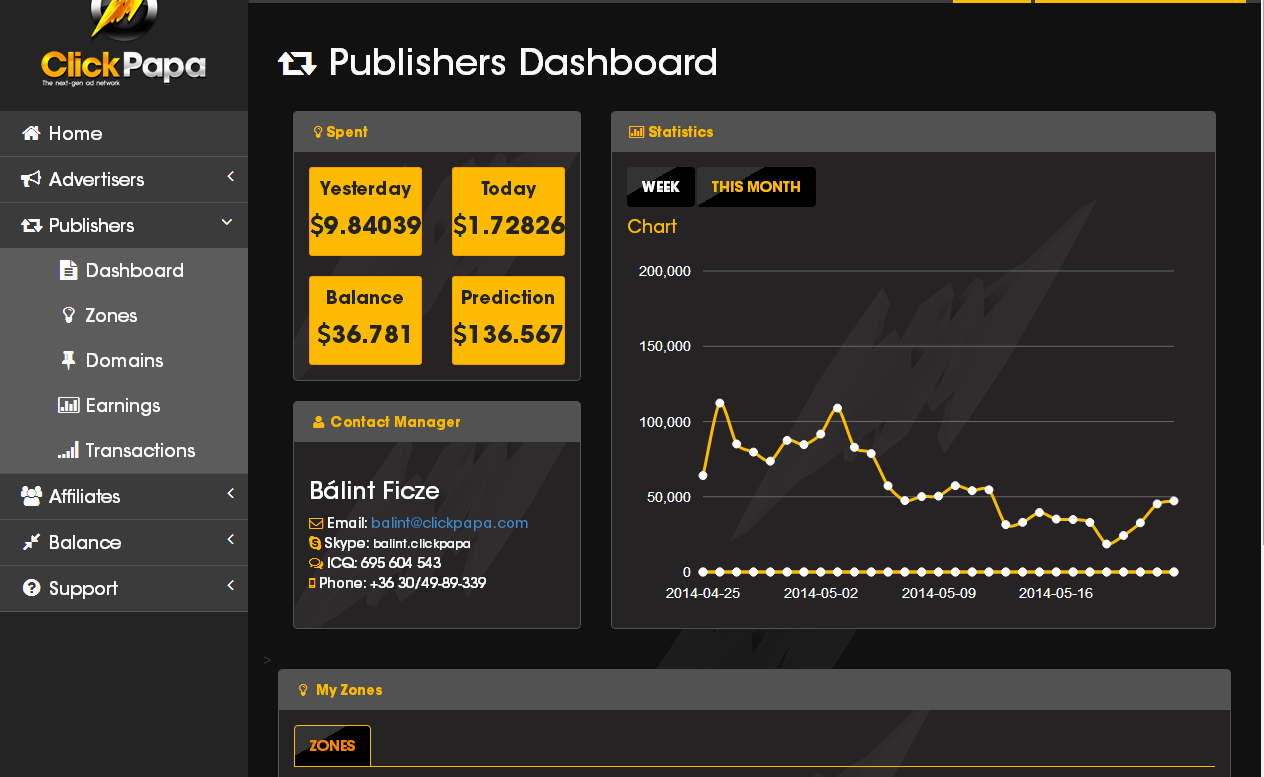This screenshot has height=777, width=1264.
Task: Click the highest chart point above 100,000
Action: (720, 403)
